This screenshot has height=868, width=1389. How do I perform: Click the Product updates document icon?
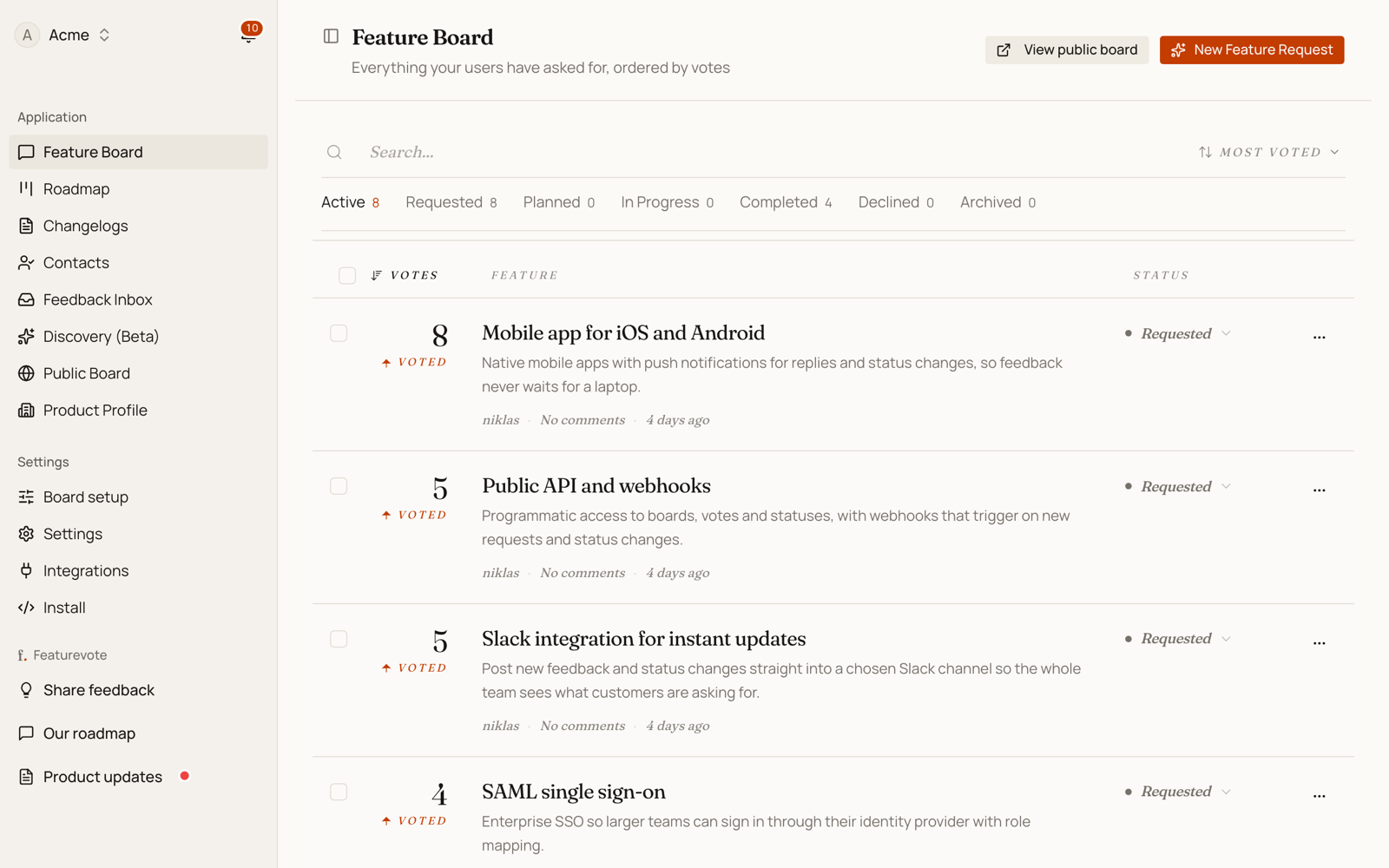(x=26, y=777)
